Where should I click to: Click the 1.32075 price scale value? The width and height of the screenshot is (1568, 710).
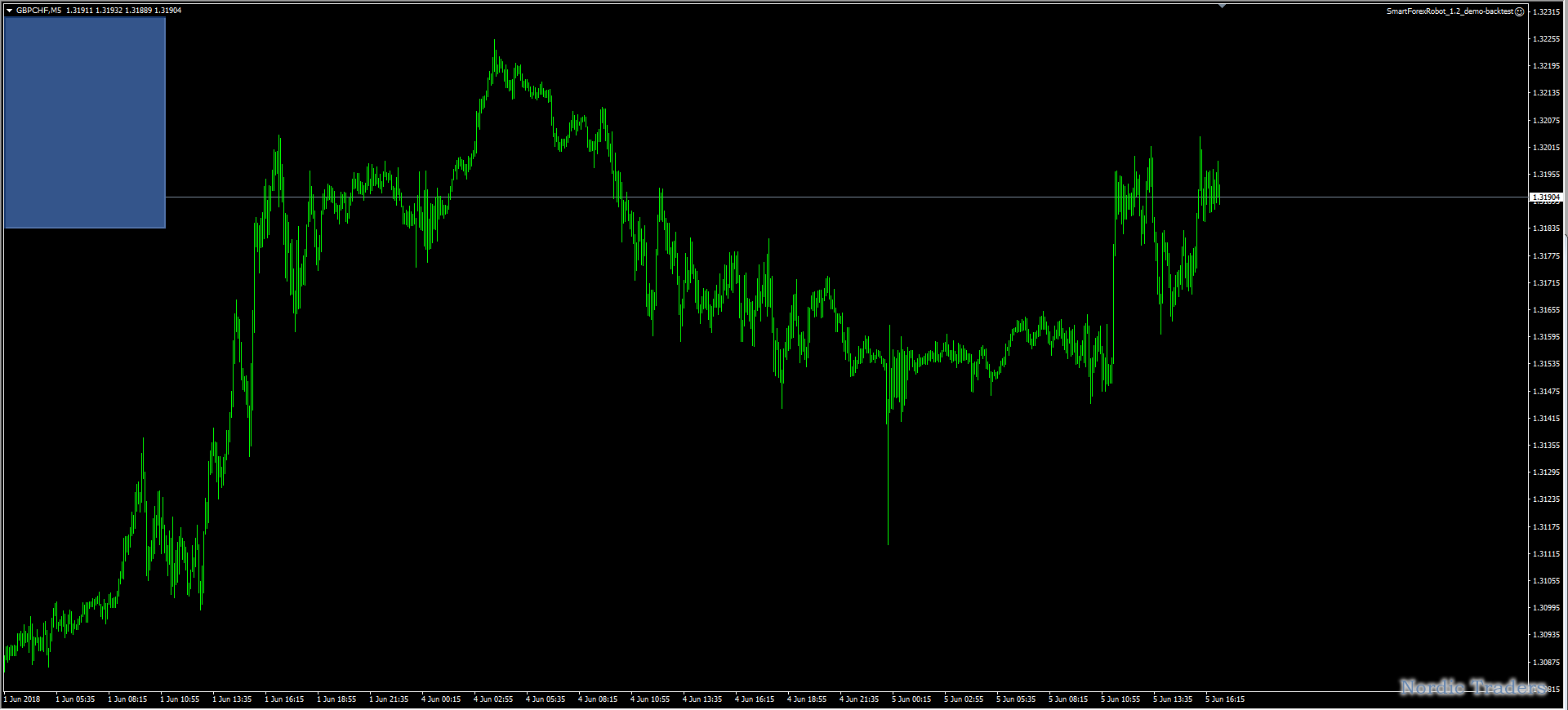click(1546, 121)
